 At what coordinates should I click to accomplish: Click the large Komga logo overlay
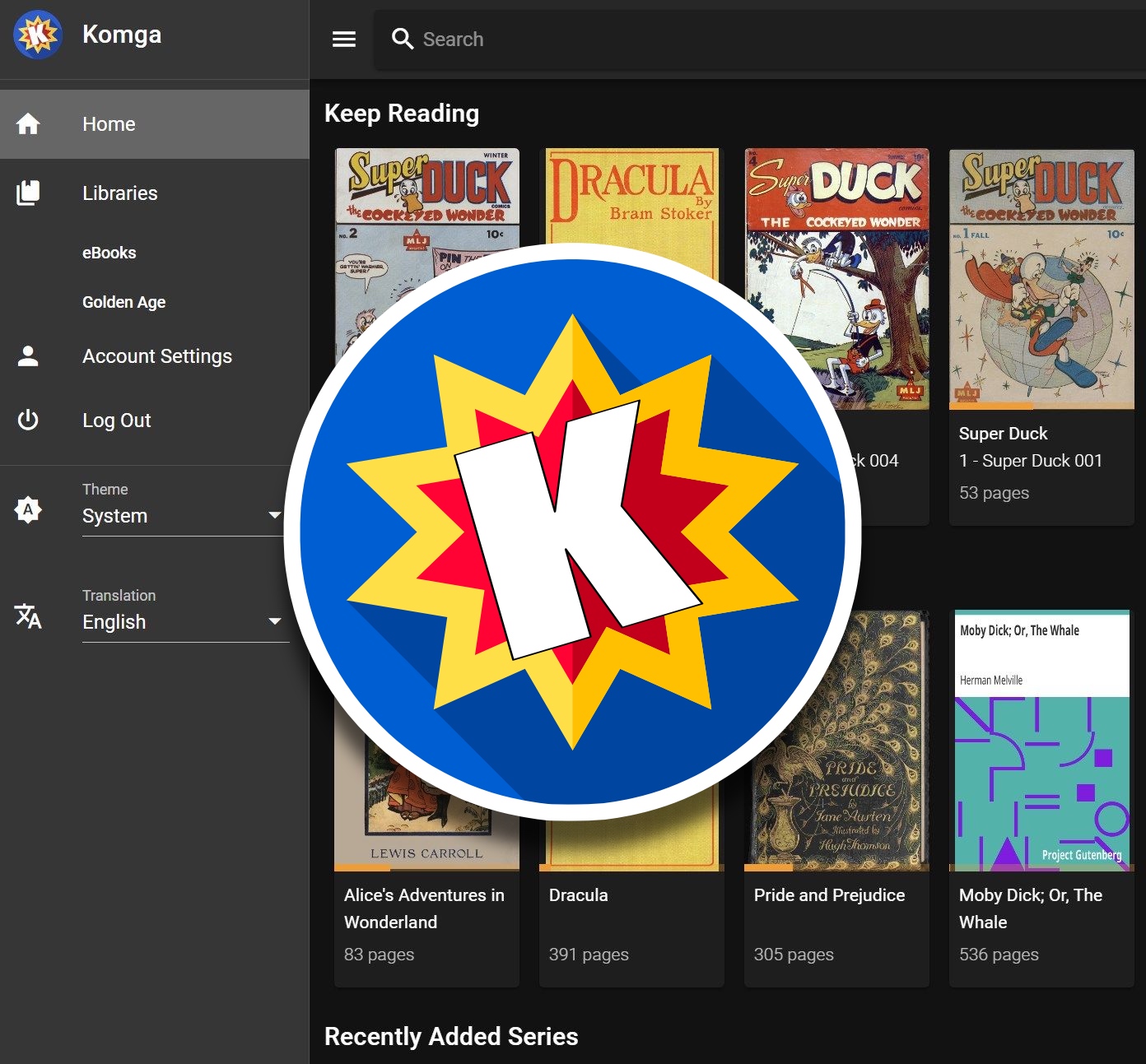point(573,532)
